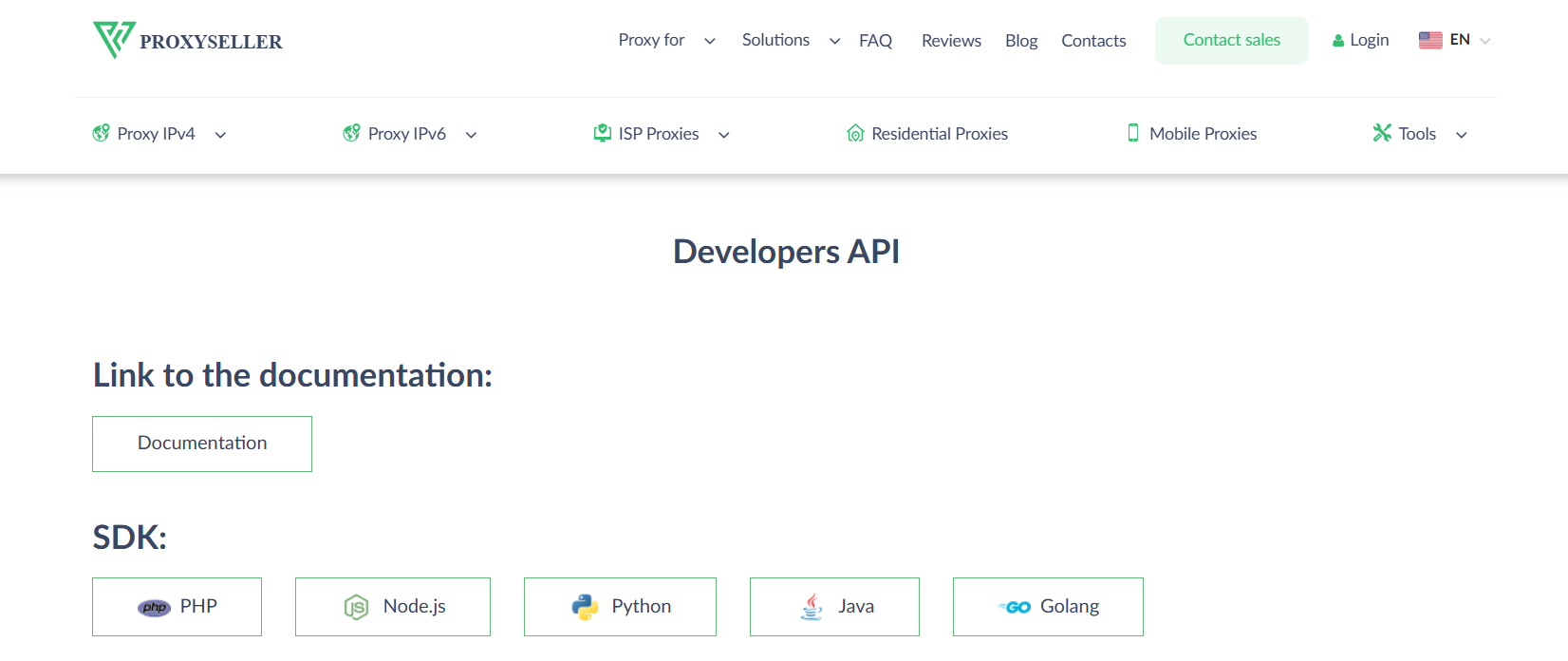Click the PHP logo icon
Image resolution: width=1568 pixels, height=661 pixels.
(x=155, y=607)
